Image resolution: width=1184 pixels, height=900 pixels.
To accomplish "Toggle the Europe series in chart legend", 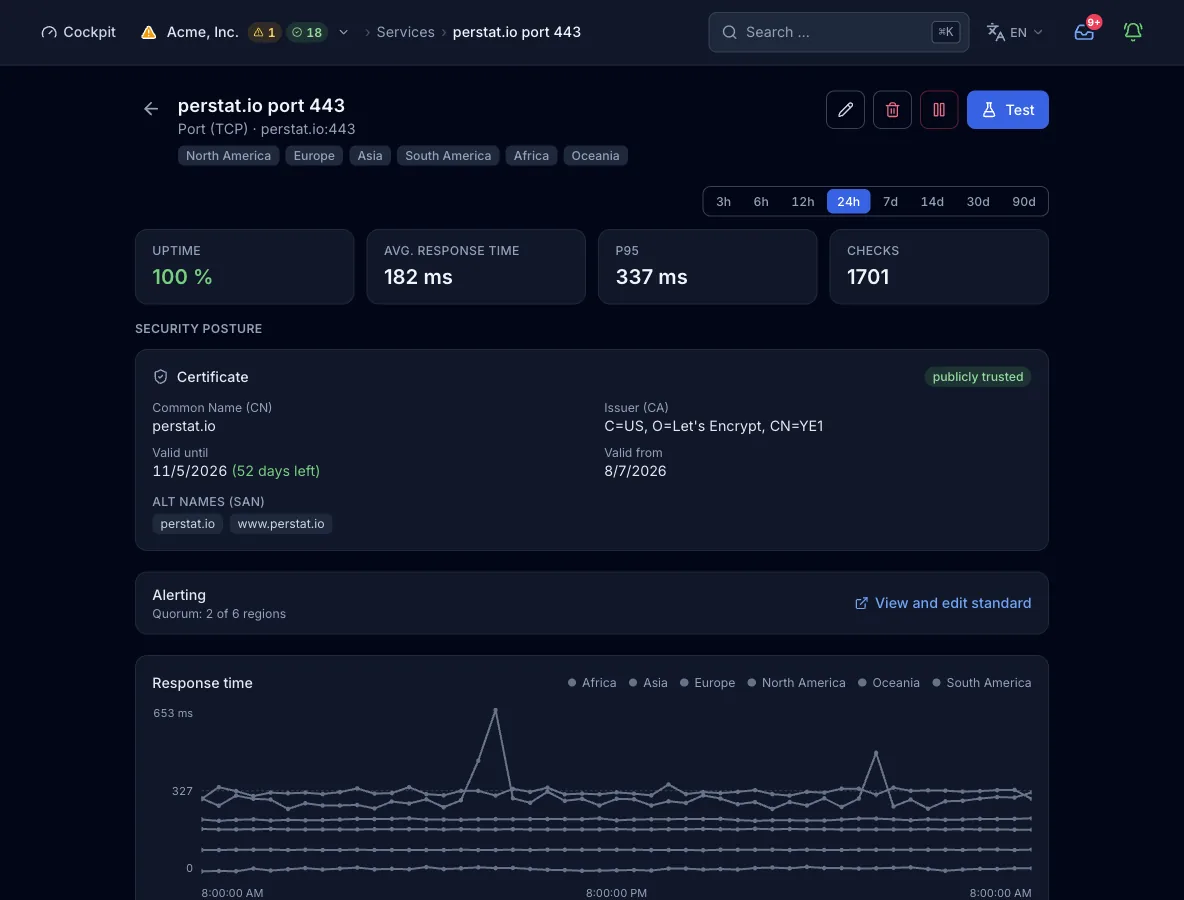I will point(708,683).
